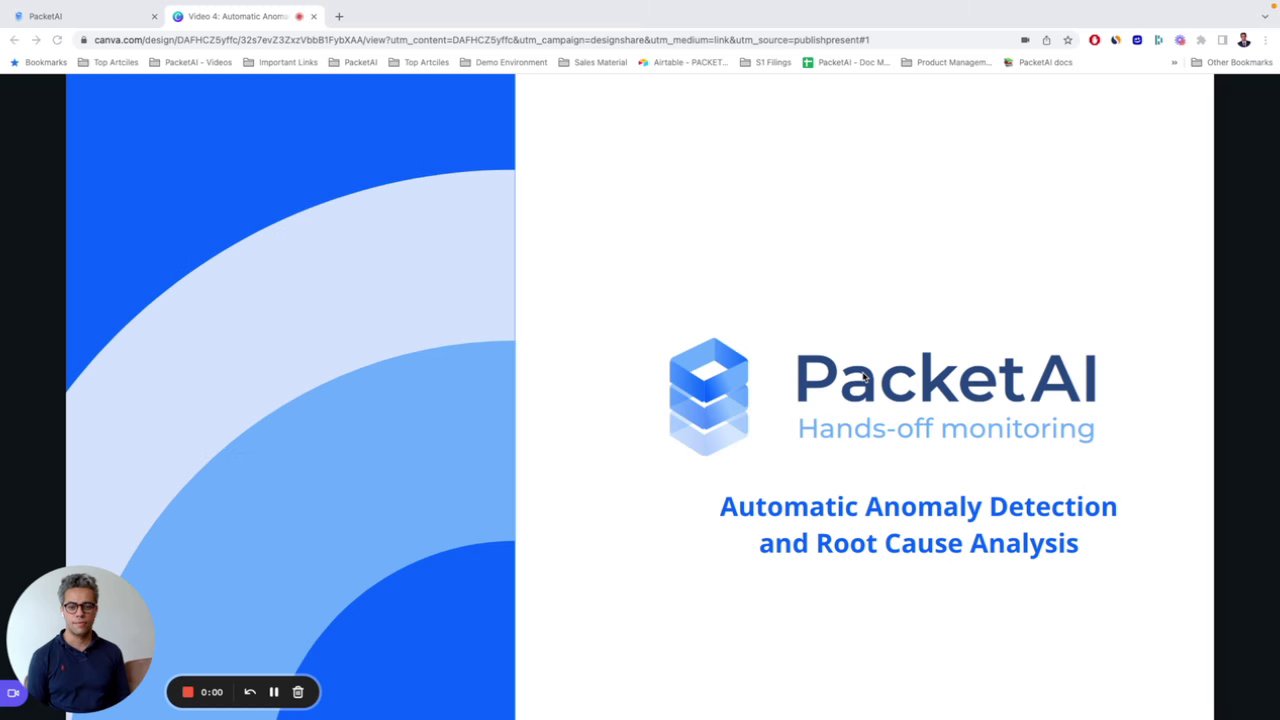Open the teal bar-shaped extension icon
The height and width of the screenshot is (720, 1280).
click(x=1158, y=40)
